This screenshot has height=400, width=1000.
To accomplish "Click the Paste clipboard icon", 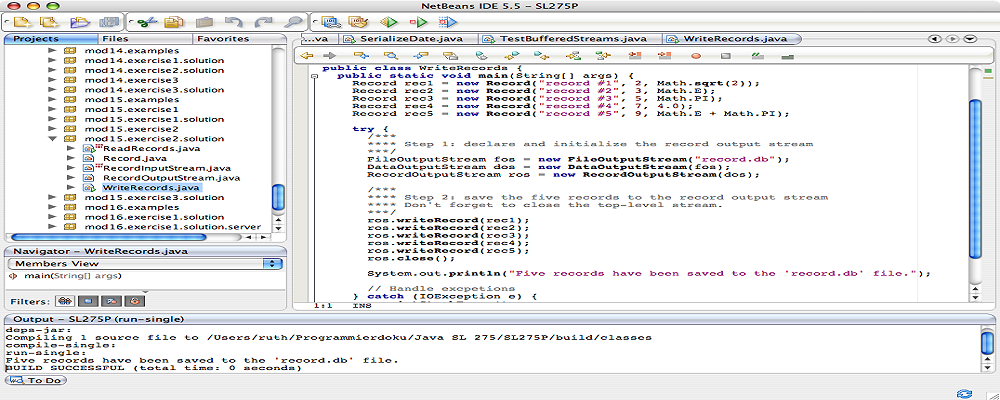I will [204, 22].
